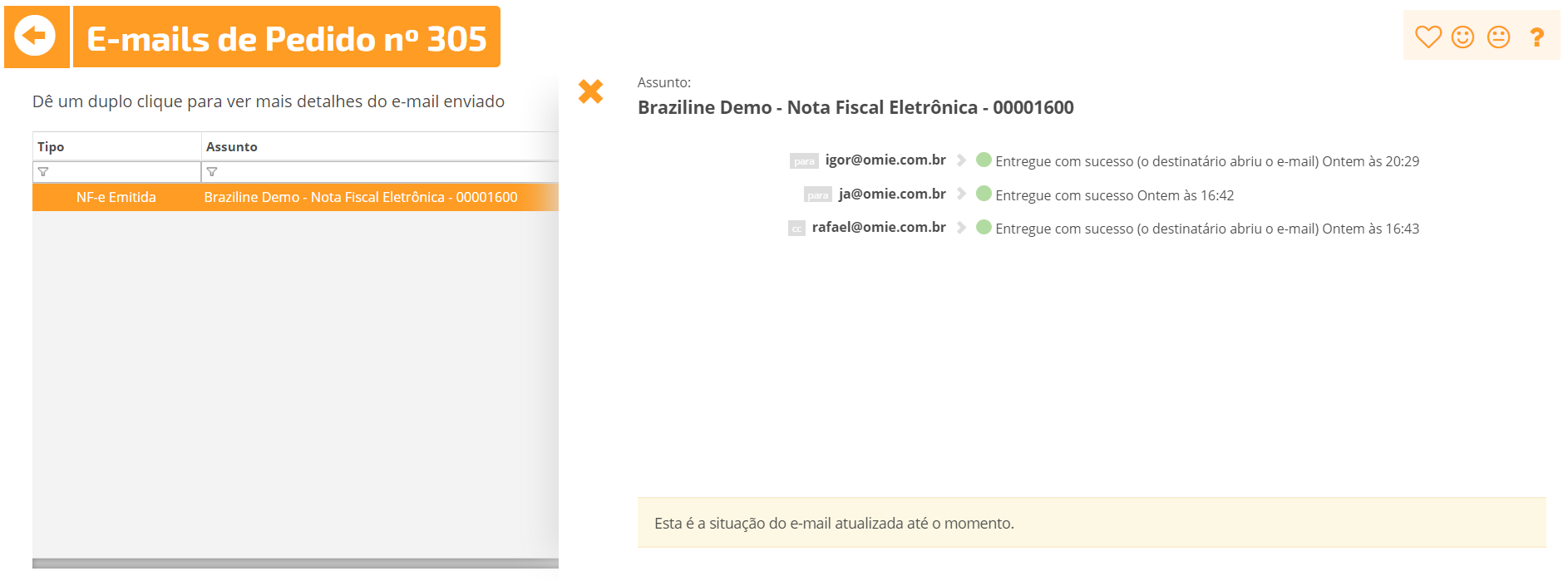Click the green status dot for igor@omie.com.br
Viewport: 1568px width, 581px height.
click(984, 160)
